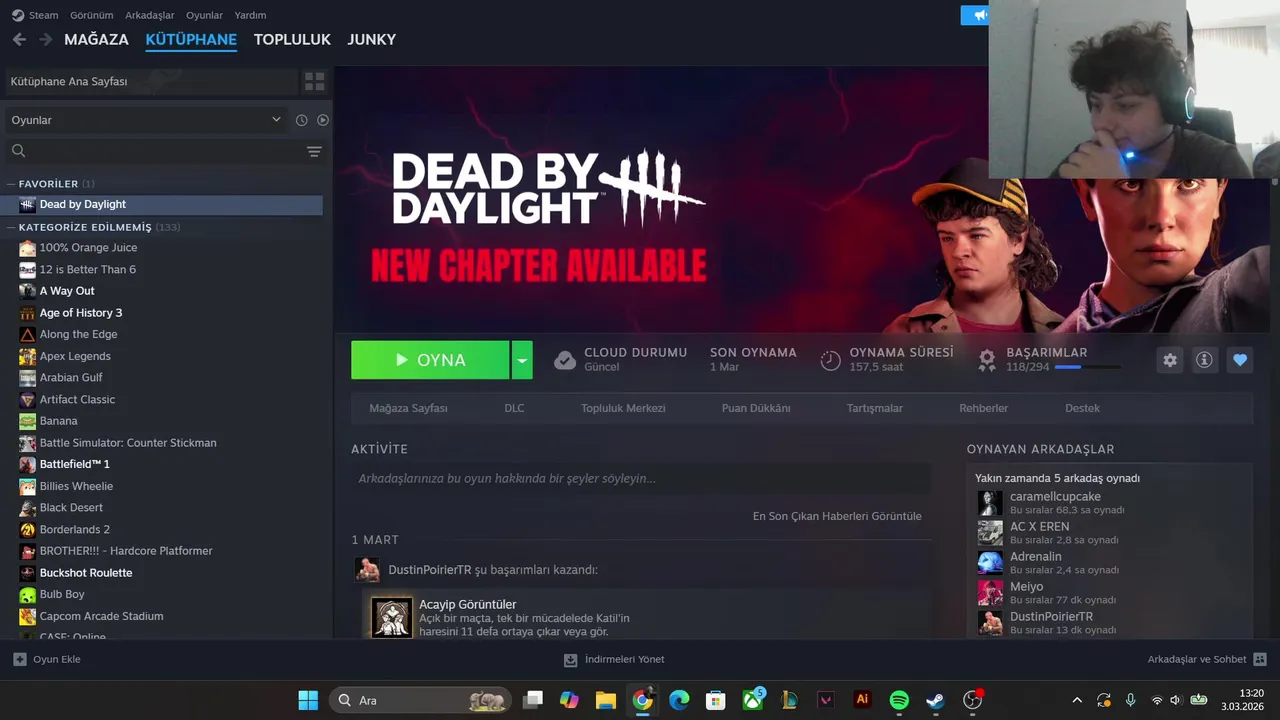The width and height of the screenshot is (1280, 720).
Task: Toggle the favorite heart icon
Action: (1240, 360)
